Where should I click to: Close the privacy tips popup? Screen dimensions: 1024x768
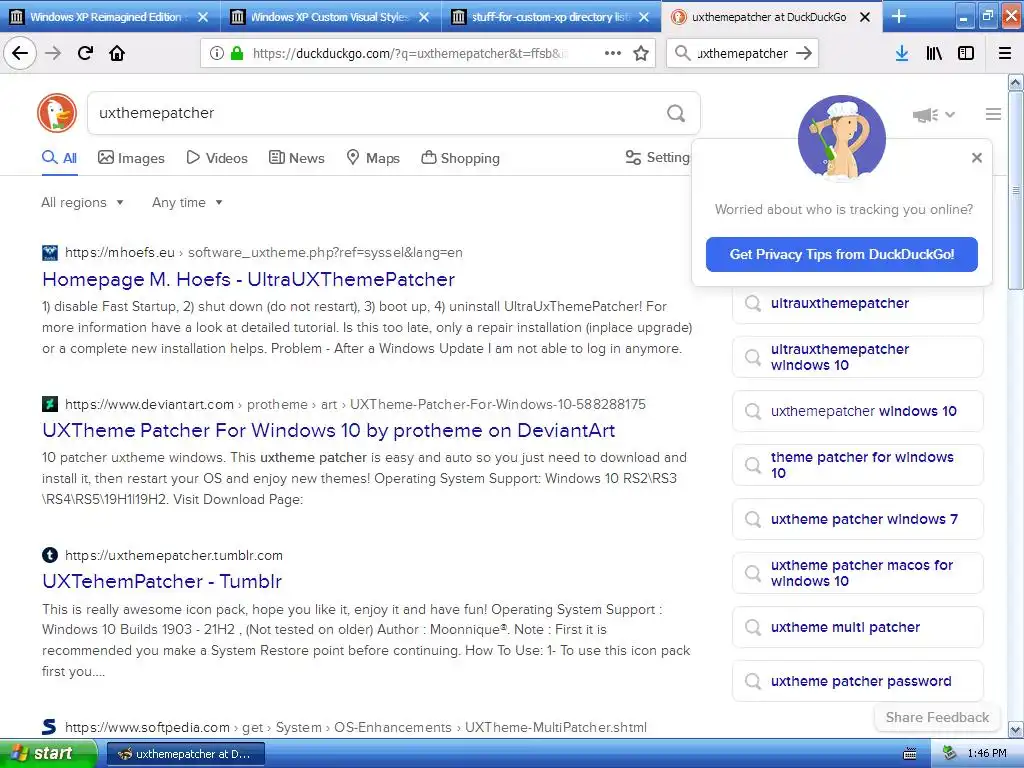click(x=976, y=157)
